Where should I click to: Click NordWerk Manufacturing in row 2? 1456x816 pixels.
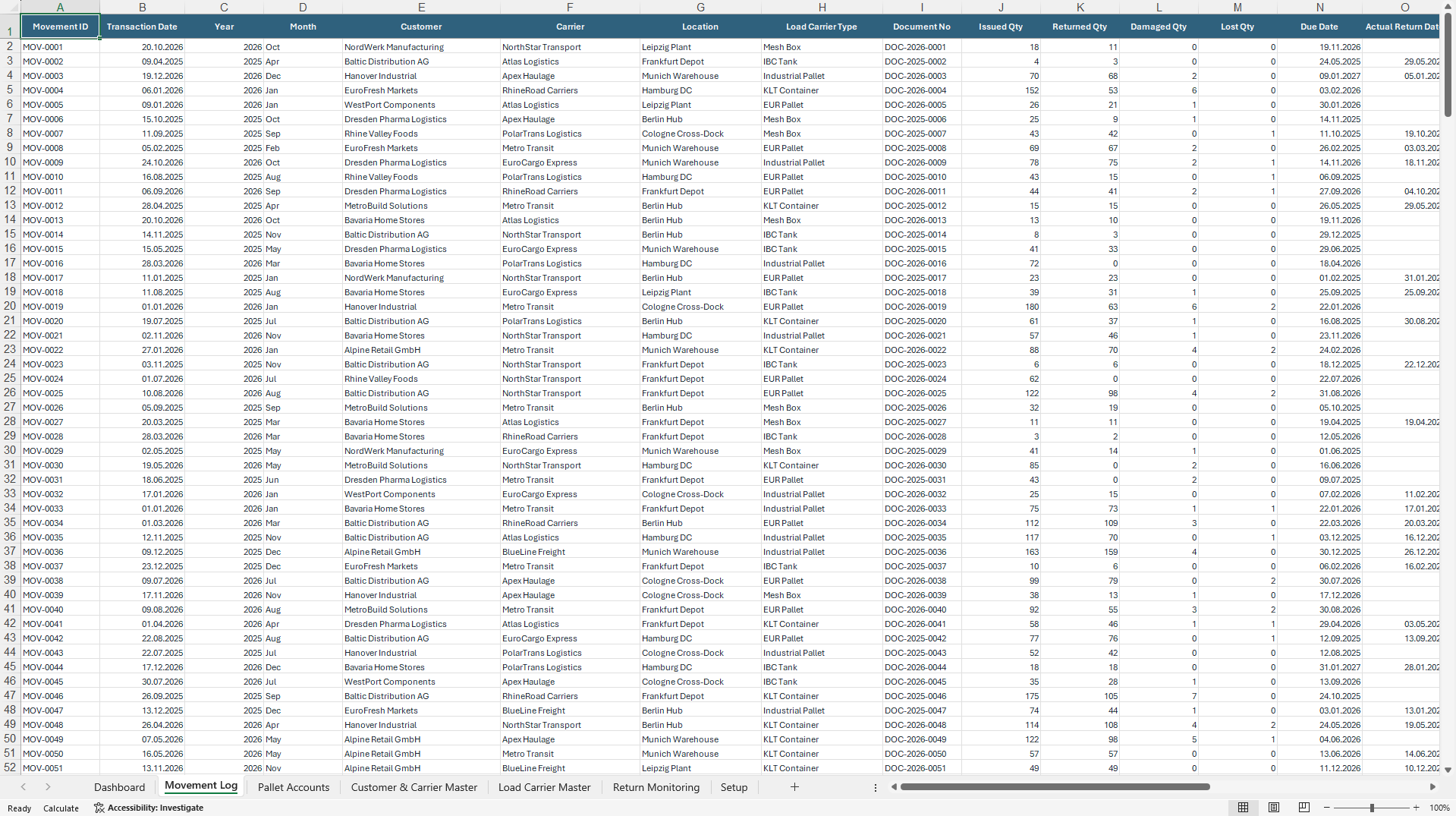(421, 47)
